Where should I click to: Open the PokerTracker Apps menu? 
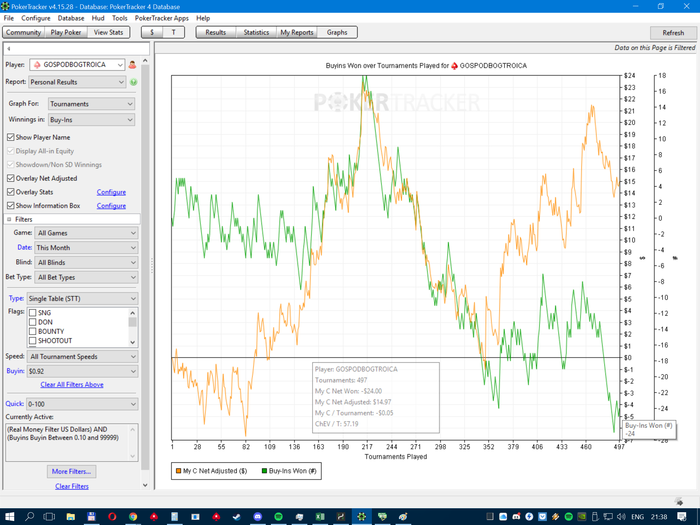(x=162, y=18)
